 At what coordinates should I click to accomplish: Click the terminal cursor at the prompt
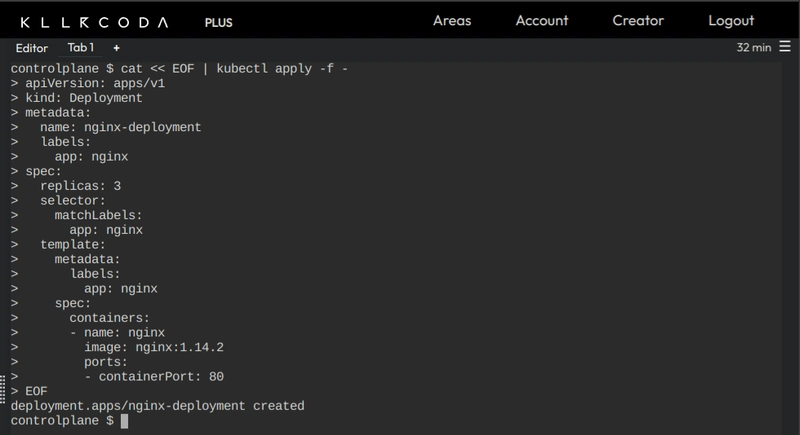(124, 421)
